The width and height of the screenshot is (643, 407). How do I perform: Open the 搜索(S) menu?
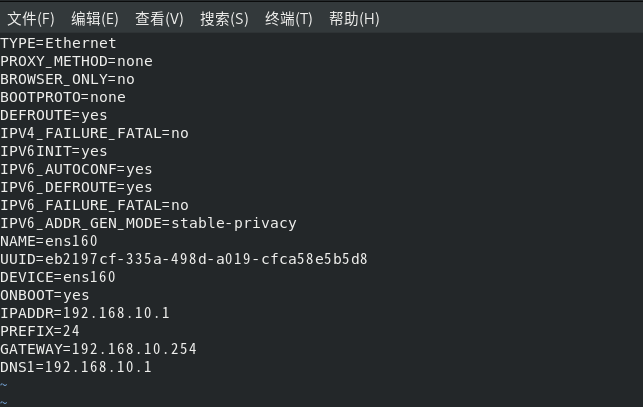coord(224,19)
